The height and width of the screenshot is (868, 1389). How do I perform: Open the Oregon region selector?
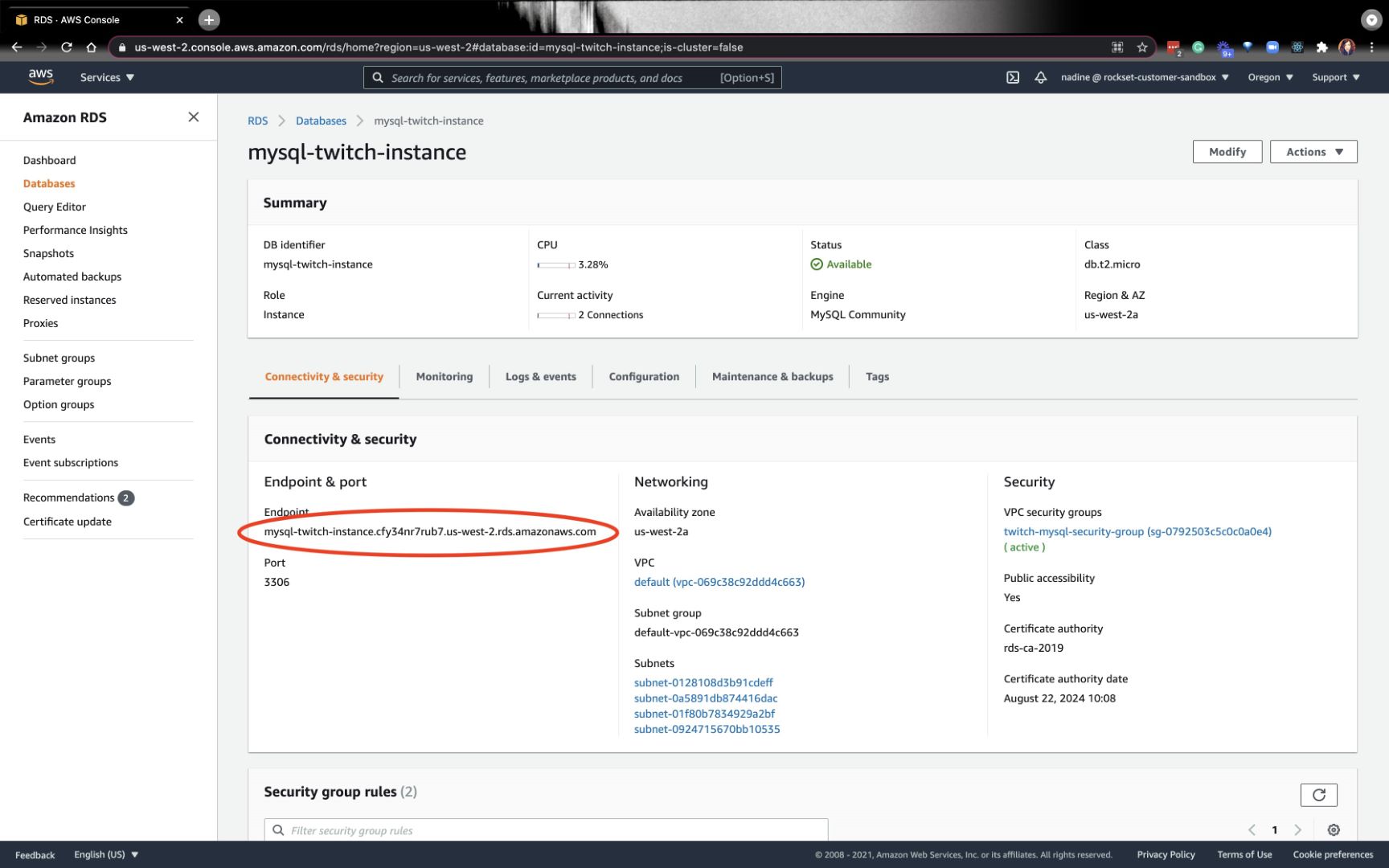pos(1270,77)
